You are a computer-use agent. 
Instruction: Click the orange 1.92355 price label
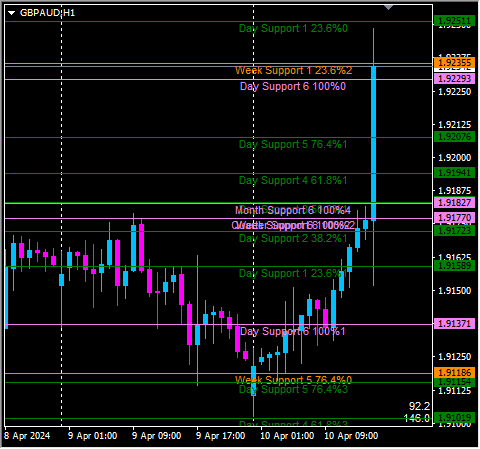(454, 63)
